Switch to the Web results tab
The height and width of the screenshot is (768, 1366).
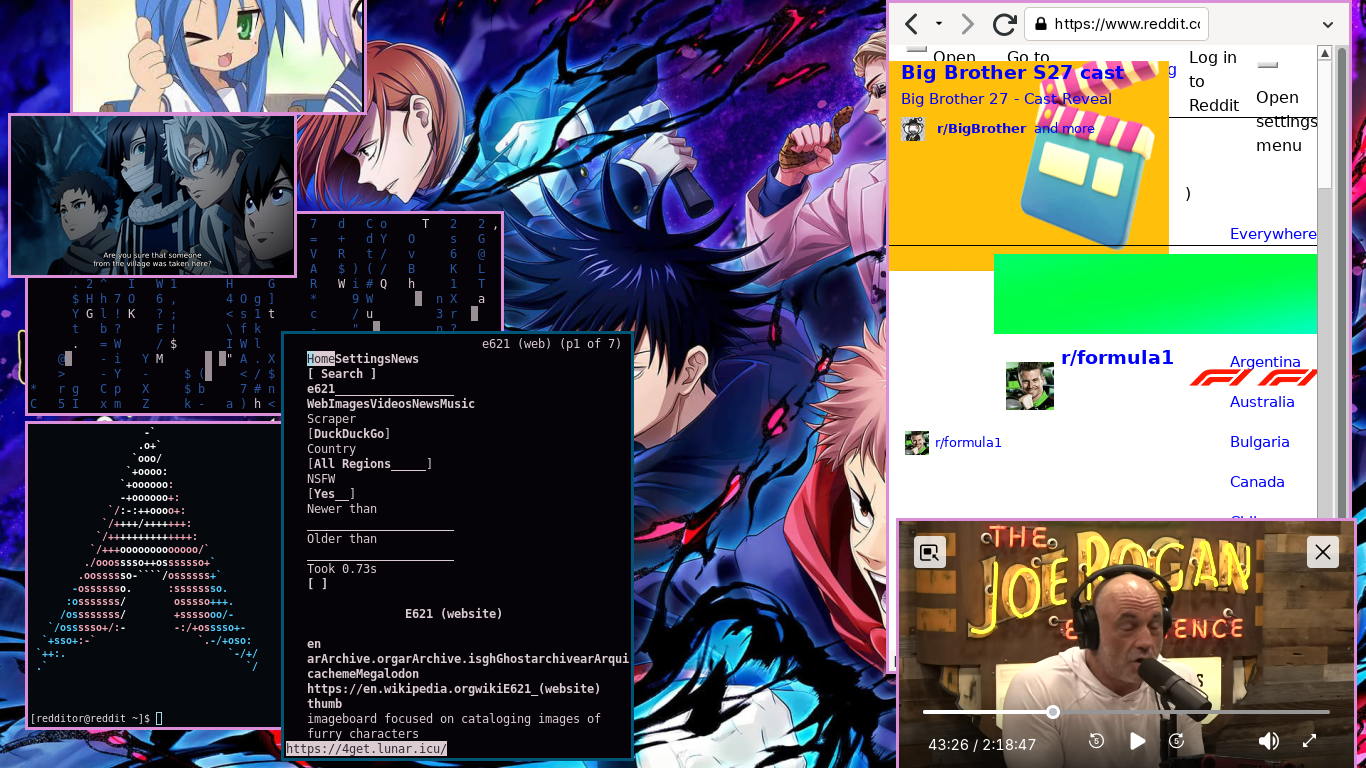(x=318, y=404)
